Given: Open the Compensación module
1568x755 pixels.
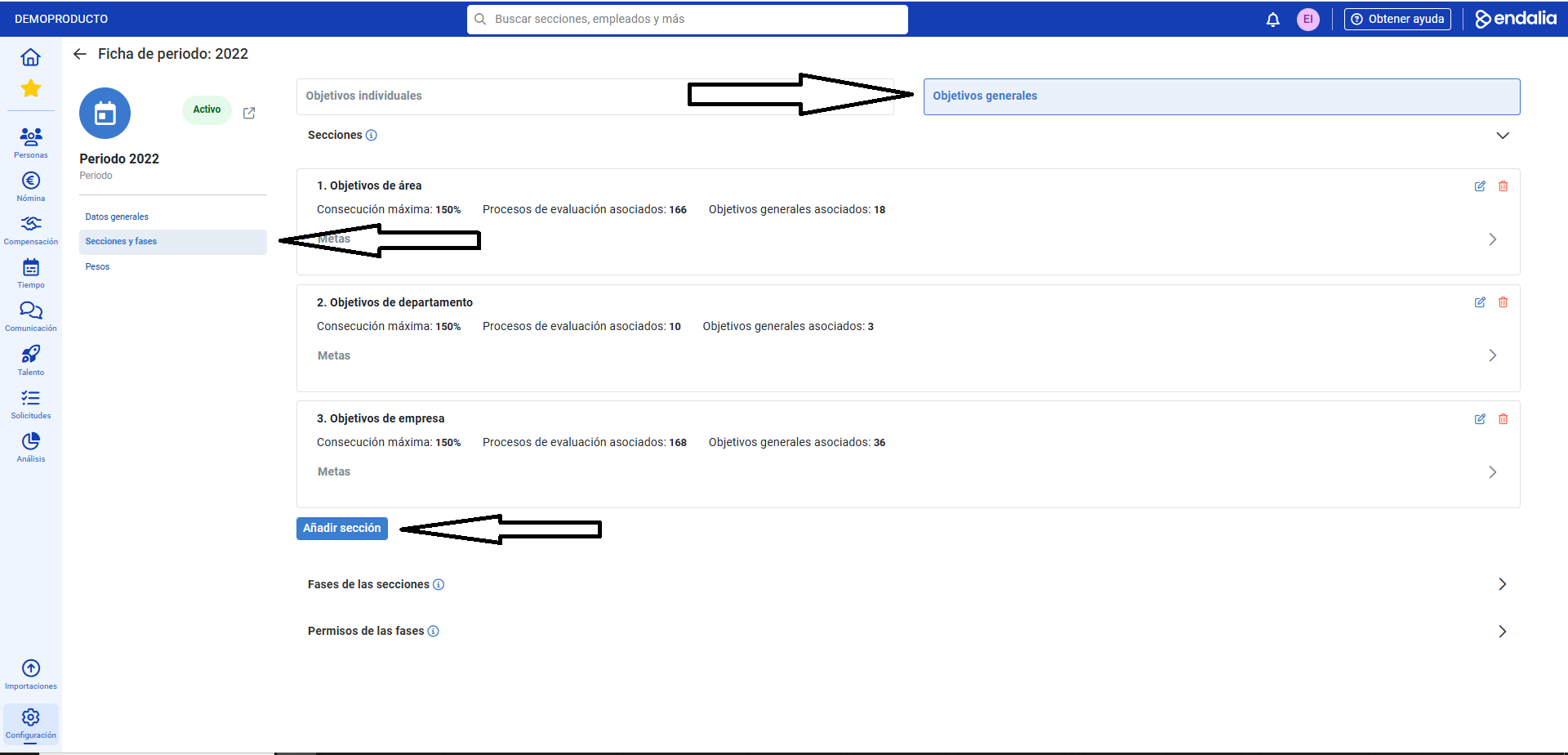Looking at the screenshot, I should point(31,230).
